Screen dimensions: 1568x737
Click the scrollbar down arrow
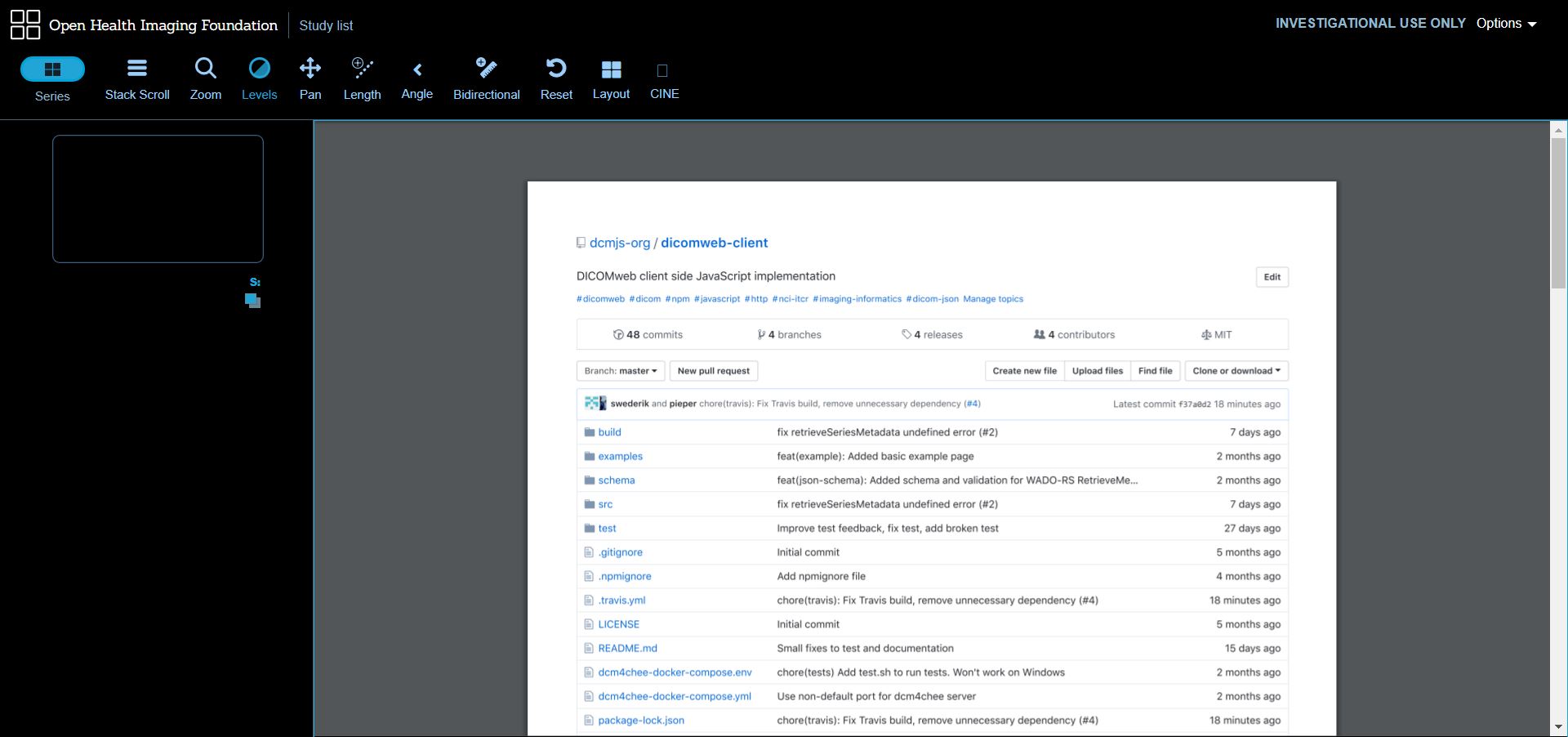pyautogui.click(x=1558, y=726)
